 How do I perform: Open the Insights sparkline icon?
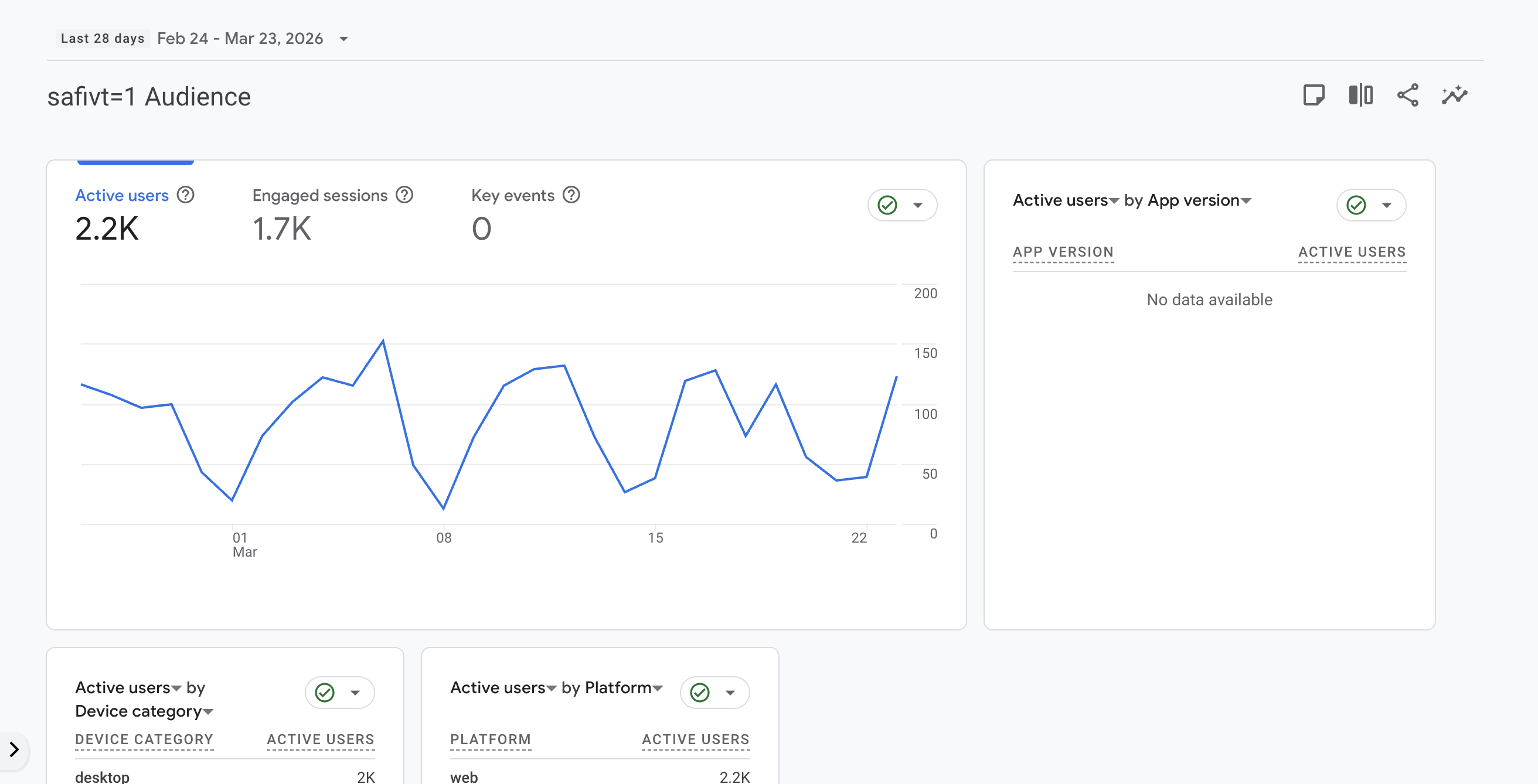pyautogui.click(x=1454, y=95)
